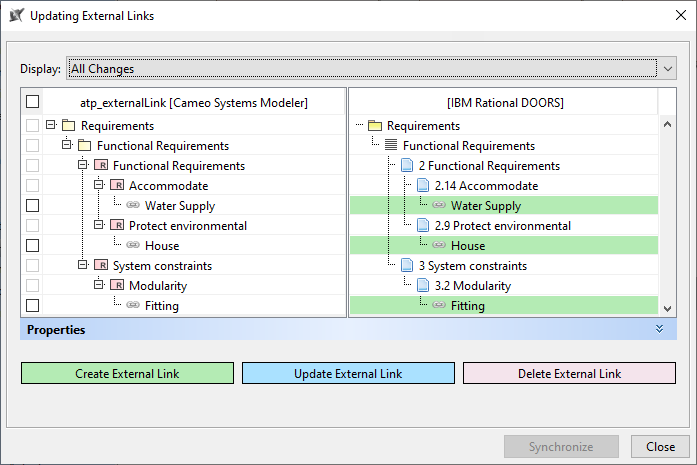The width and height of the screenshot is (697, 465).
Task: Open the Display All Changes dropdown
Action: [667, 69]
